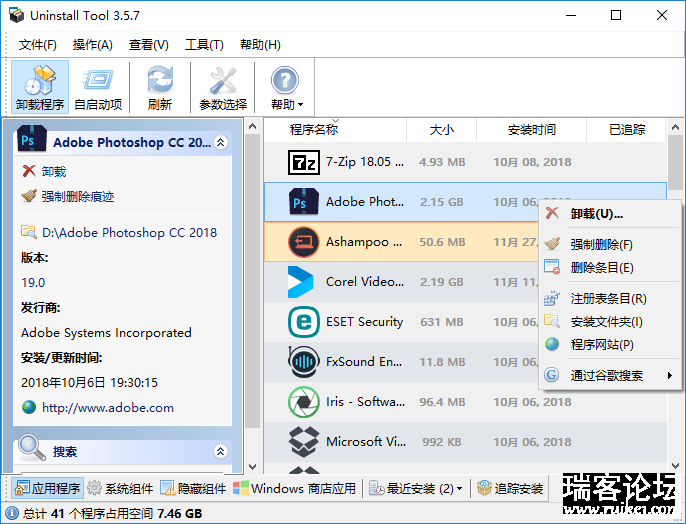Select the Adobe Photoshop list icon
686x524 pixels.
pos(304,202)
